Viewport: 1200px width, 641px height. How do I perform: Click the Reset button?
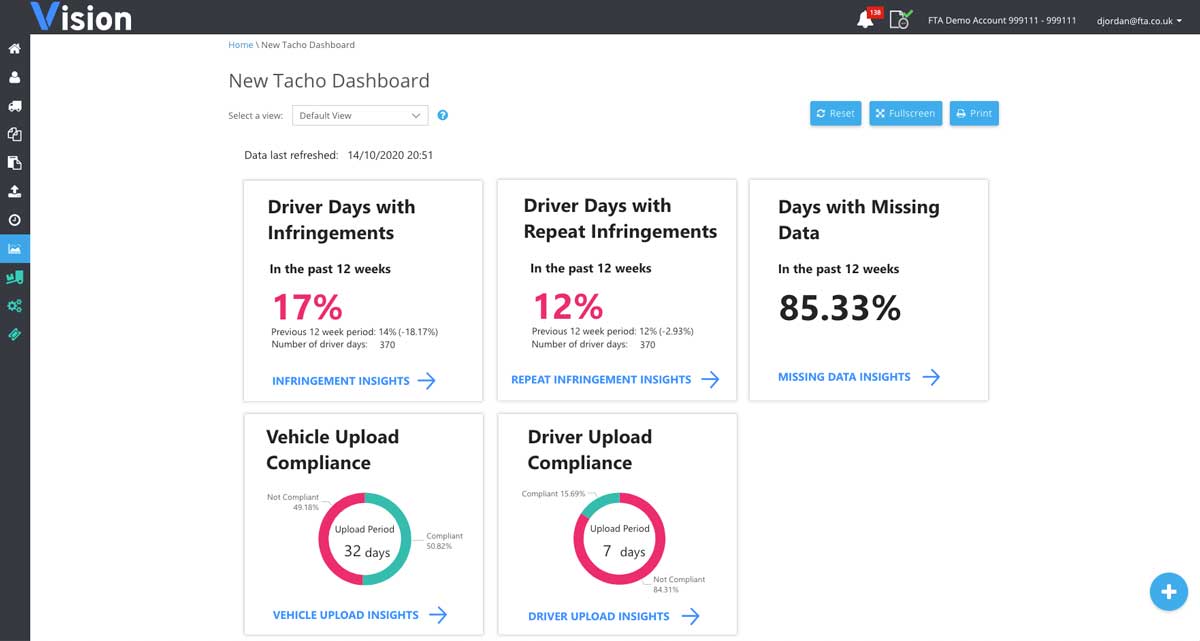835,114
